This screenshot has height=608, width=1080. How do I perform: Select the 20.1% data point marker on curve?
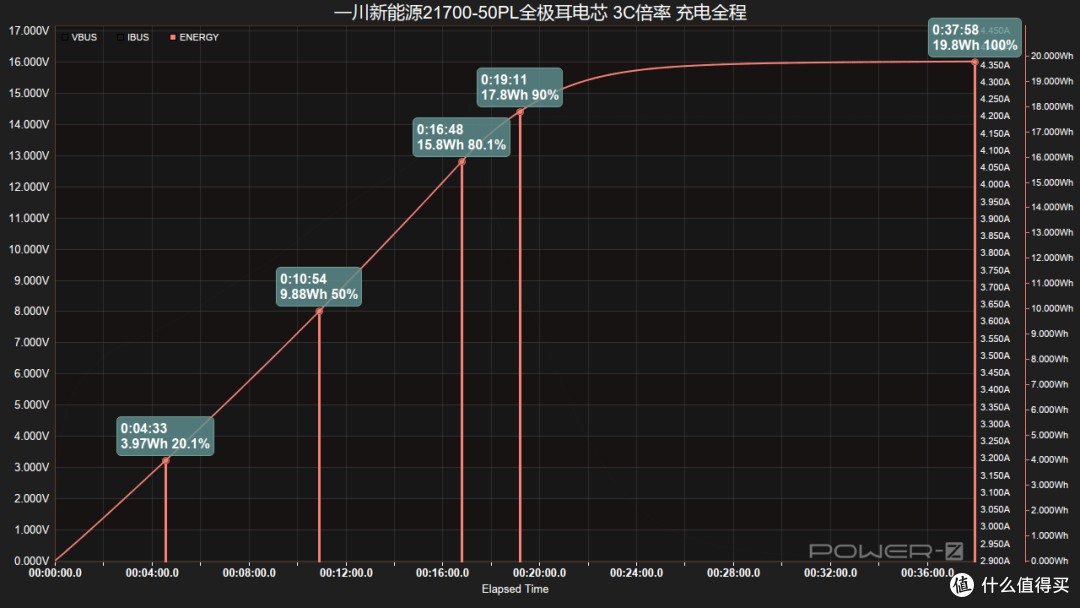click(x=165, y=461)
